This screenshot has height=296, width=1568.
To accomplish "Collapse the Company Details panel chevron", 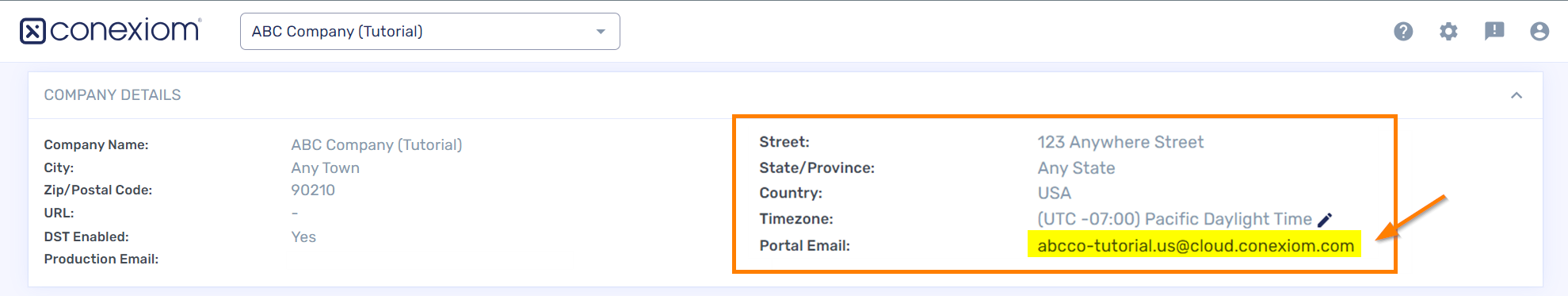I will tap(1516, 95).
